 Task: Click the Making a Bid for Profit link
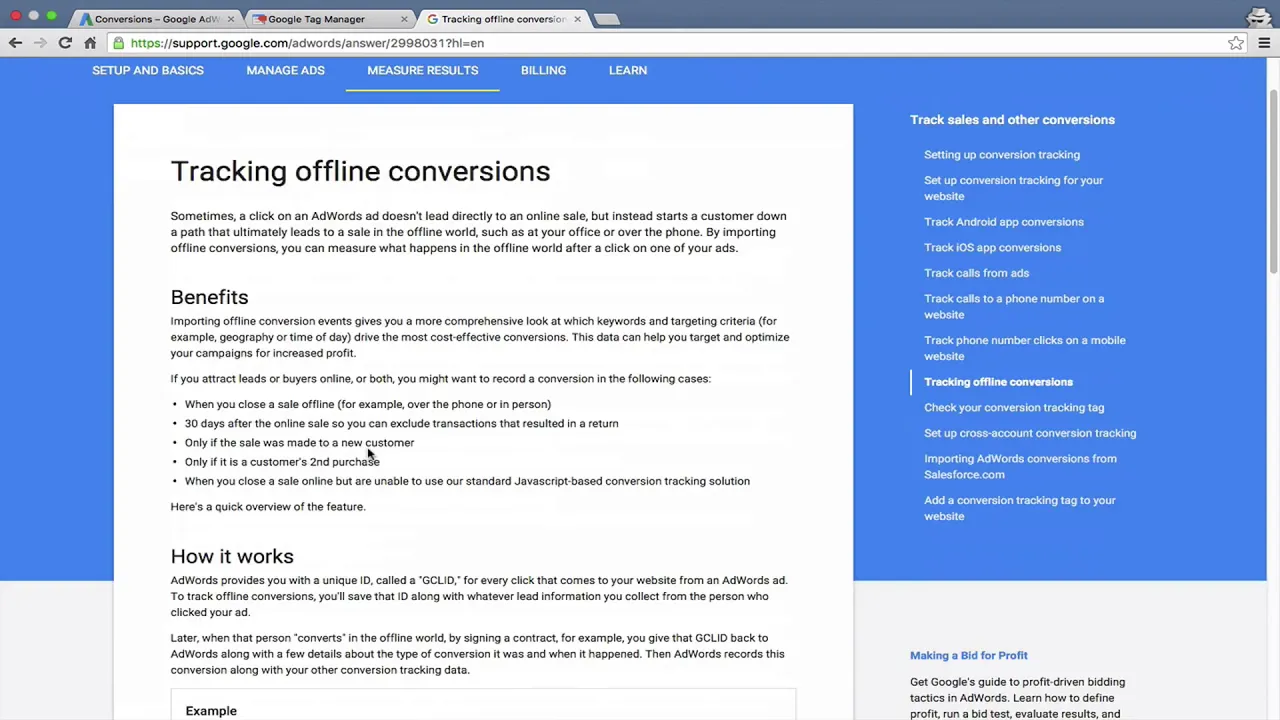pos(968,656)
